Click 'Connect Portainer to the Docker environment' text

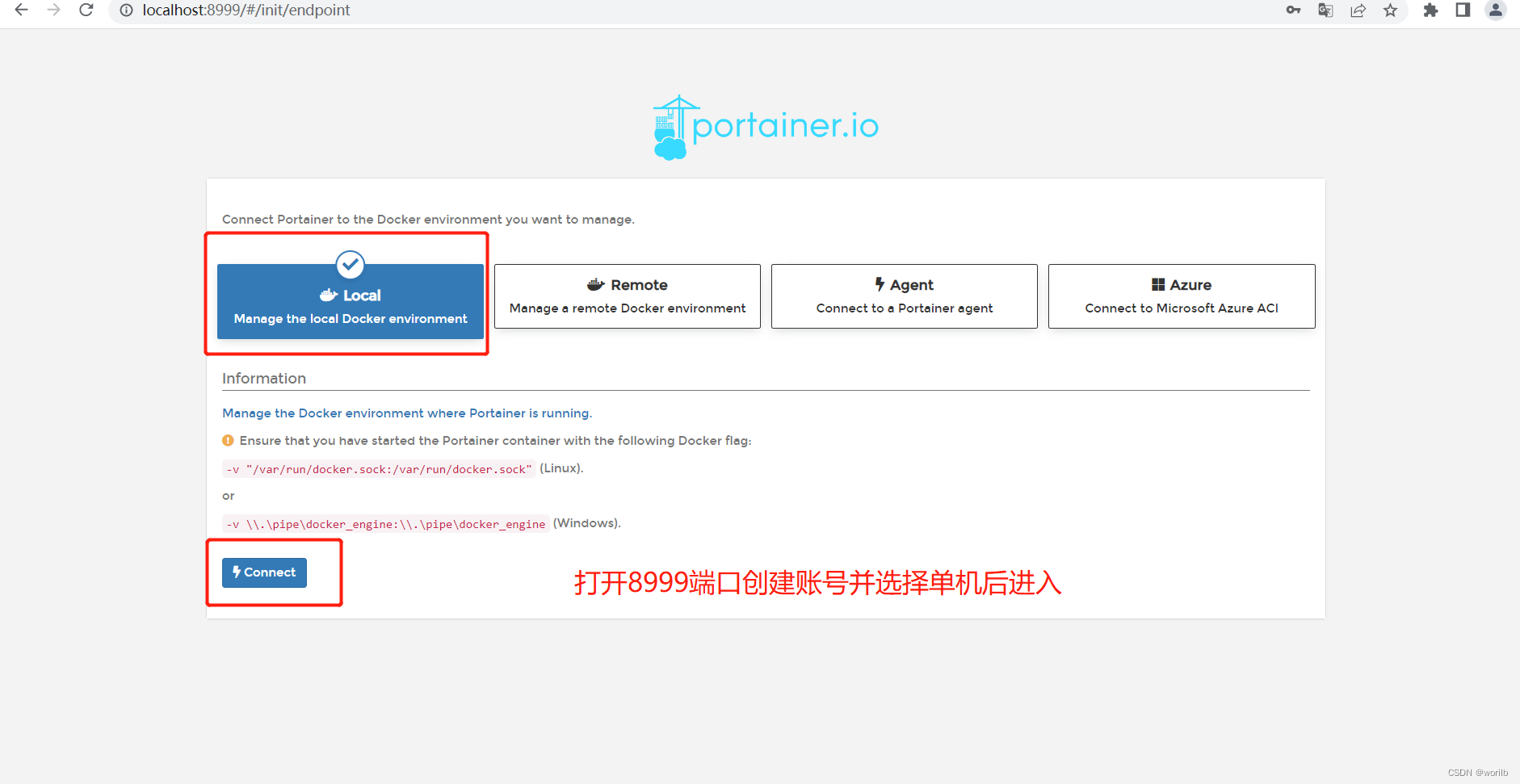tap(428, 220)
